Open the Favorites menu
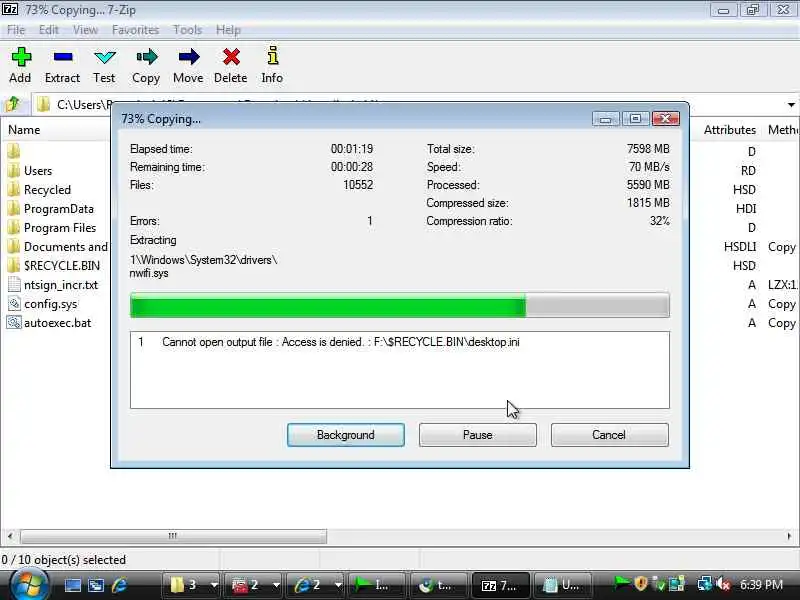The width and height of the screenshot is (800, 600). coord(135,30)
